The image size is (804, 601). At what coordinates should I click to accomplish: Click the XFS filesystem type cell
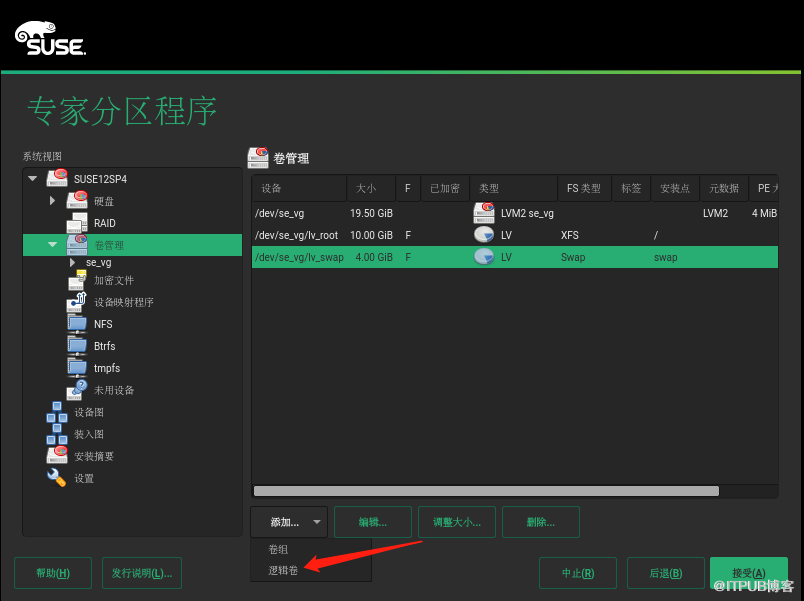click(570, 235)
